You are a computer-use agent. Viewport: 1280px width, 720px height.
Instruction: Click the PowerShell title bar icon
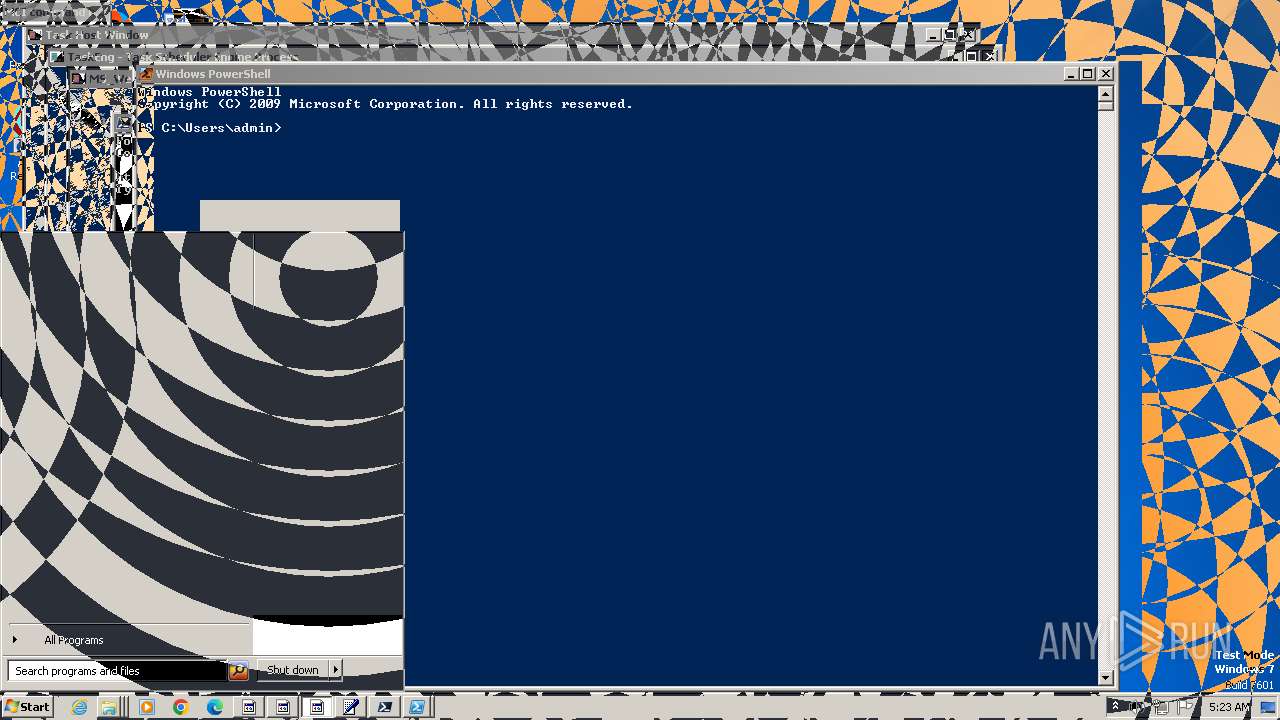(x=146, y=73)
